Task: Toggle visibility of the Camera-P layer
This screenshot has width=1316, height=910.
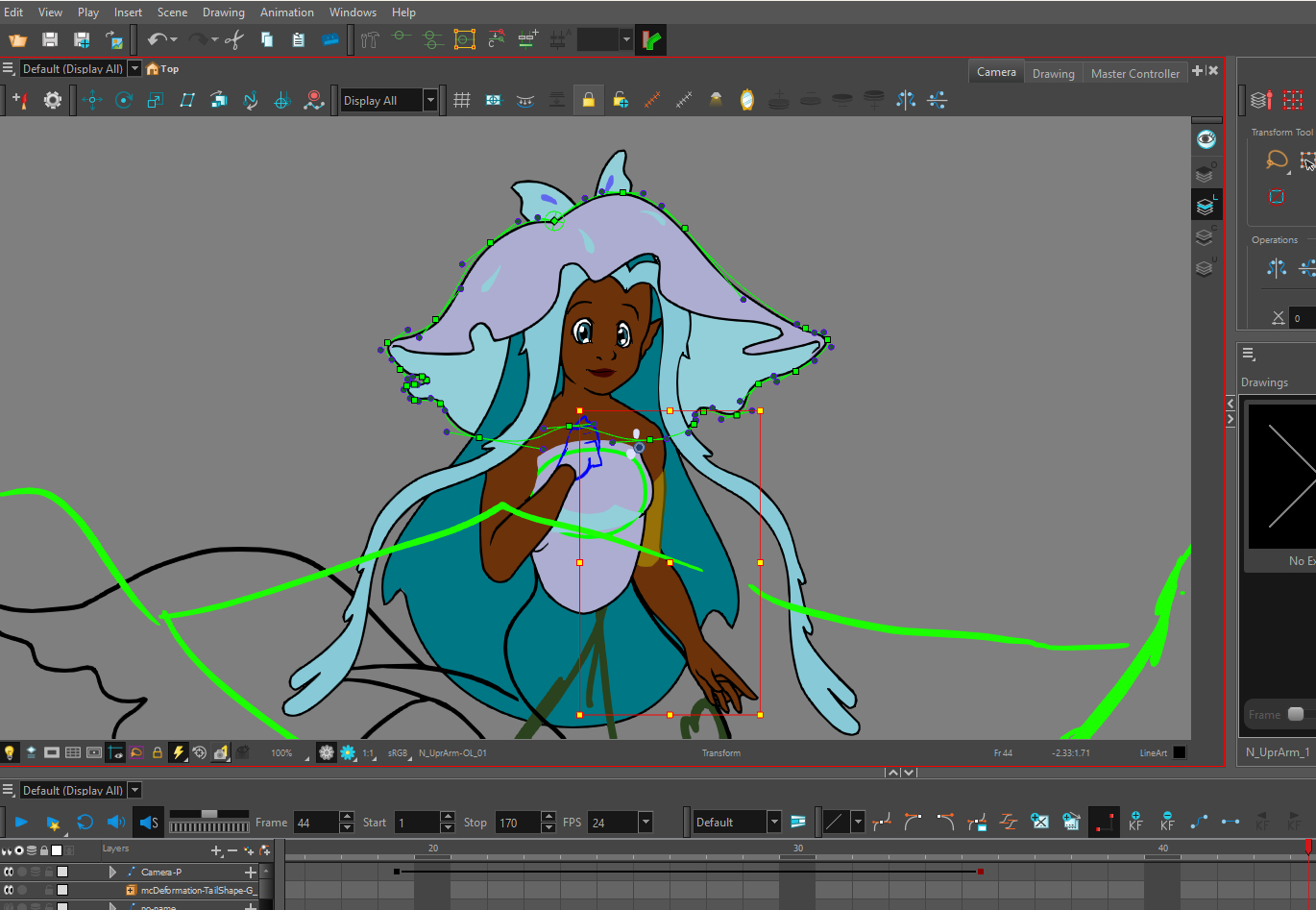Action: [9, 872]
